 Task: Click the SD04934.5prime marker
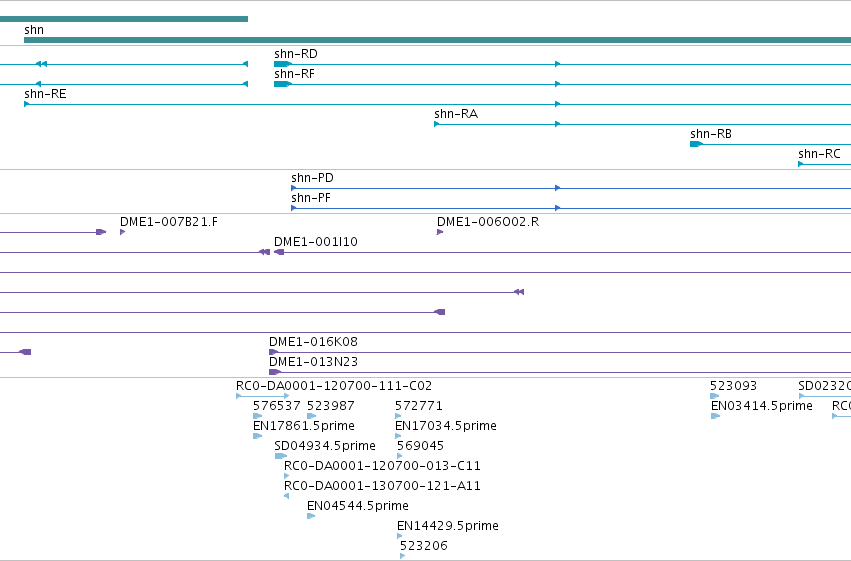(280, 456)
